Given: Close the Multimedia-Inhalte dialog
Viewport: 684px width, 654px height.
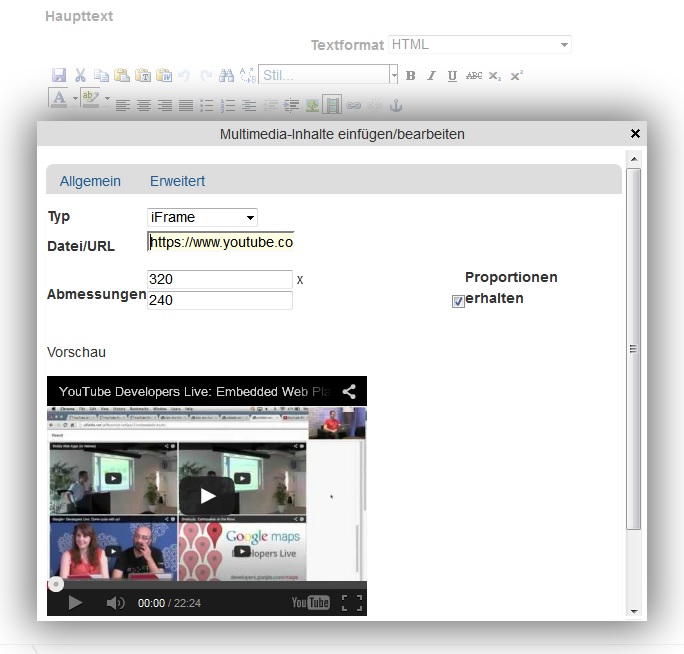Looking at the screenshot, I should [x=635, y=134].
